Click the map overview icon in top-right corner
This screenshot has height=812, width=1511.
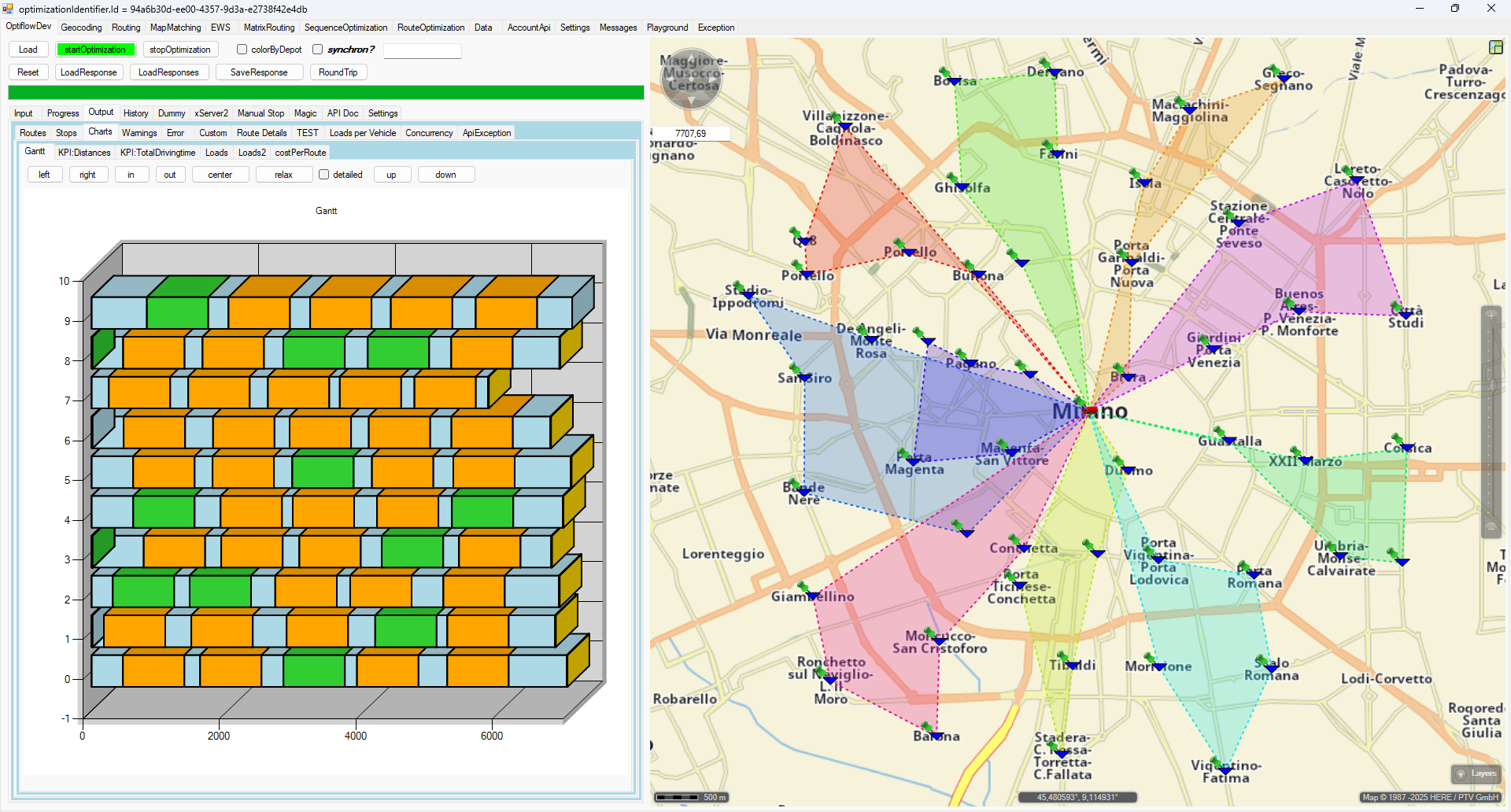click(x=1496, y=47)
